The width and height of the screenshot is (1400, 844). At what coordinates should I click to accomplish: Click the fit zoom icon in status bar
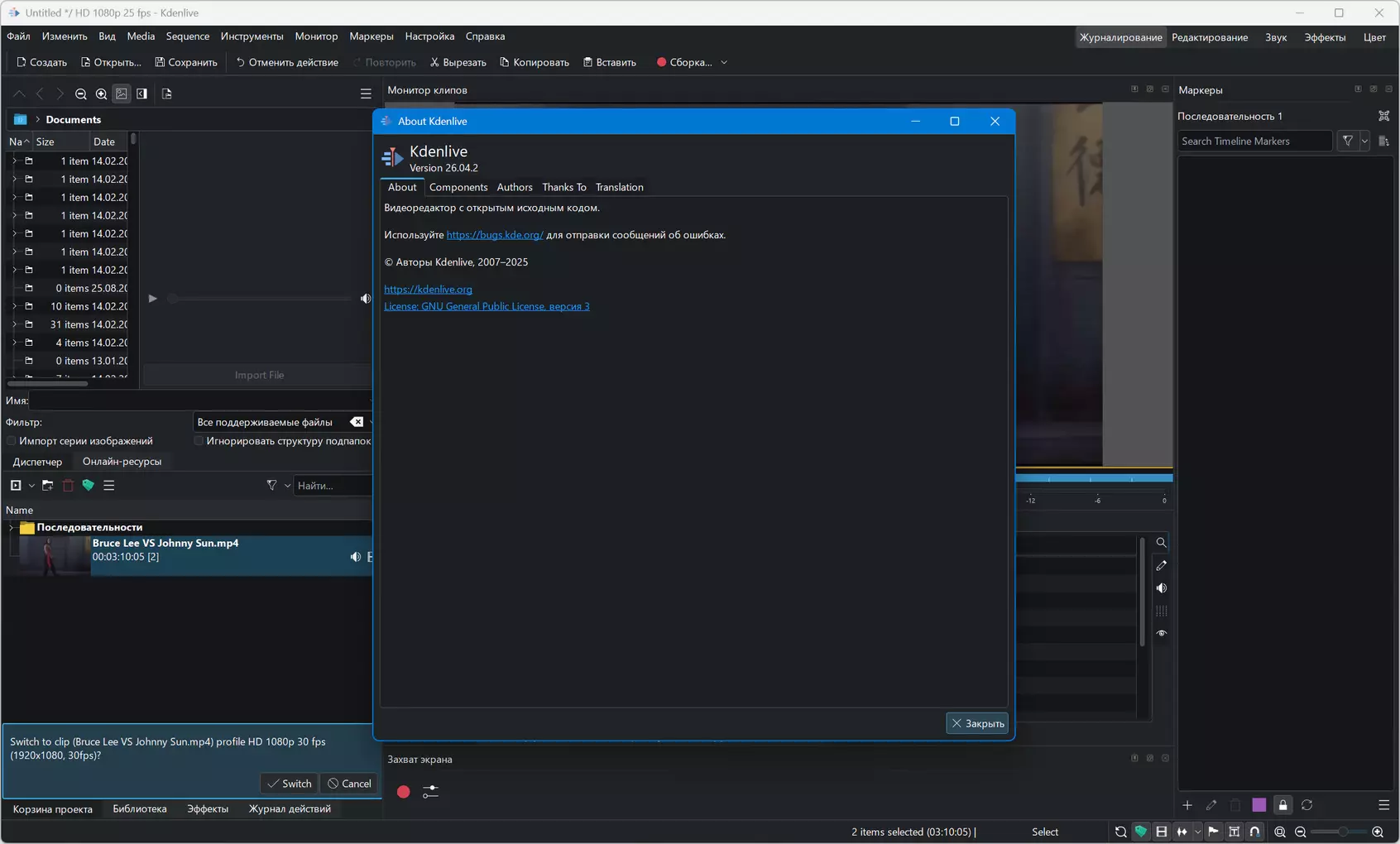click(x=1280, y=832)
